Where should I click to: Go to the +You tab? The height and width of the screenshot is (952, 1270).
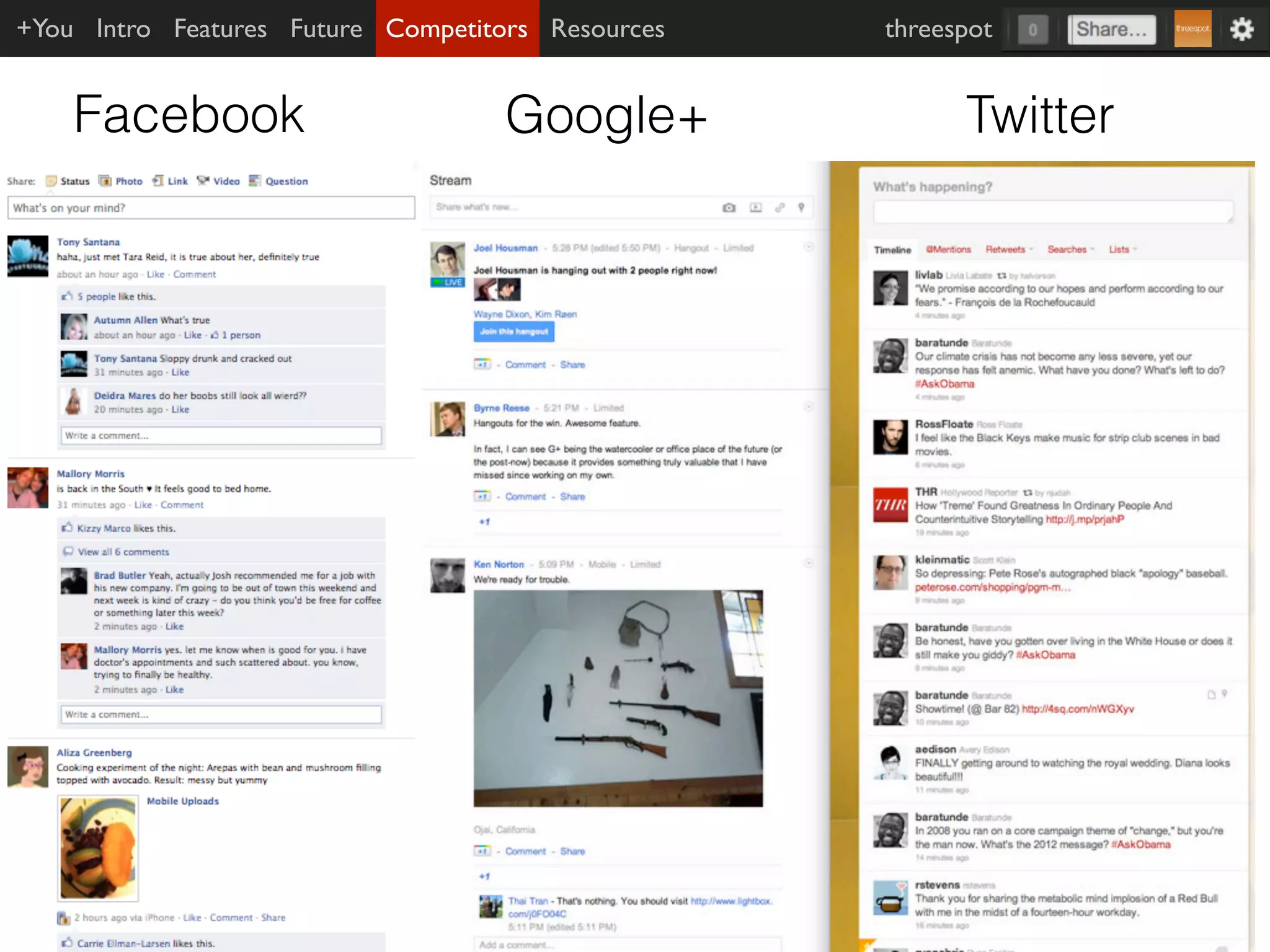pyautogui.click(x=45, y=29)
